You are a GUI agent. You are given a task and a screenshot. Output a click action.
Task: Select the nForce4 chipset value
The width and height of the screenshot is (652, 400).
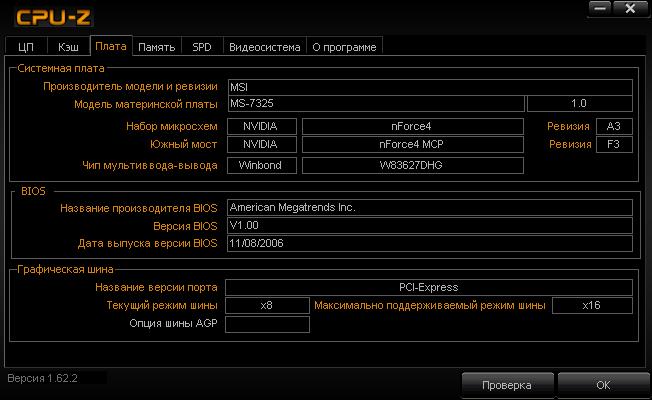click(x=412, y=126)
